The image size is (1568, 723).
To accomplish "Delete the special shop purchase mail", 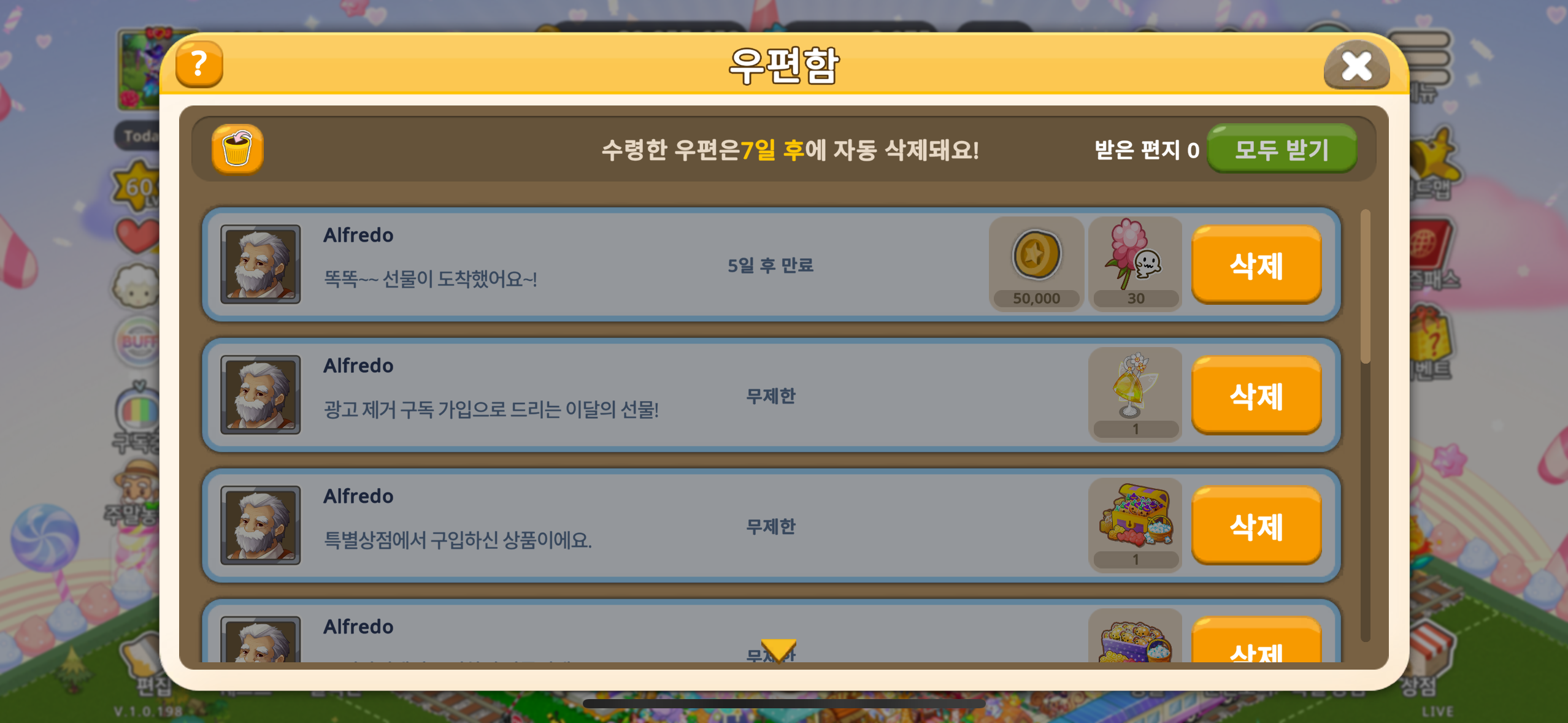I will pyautogui.click(x=1256, y=526).
